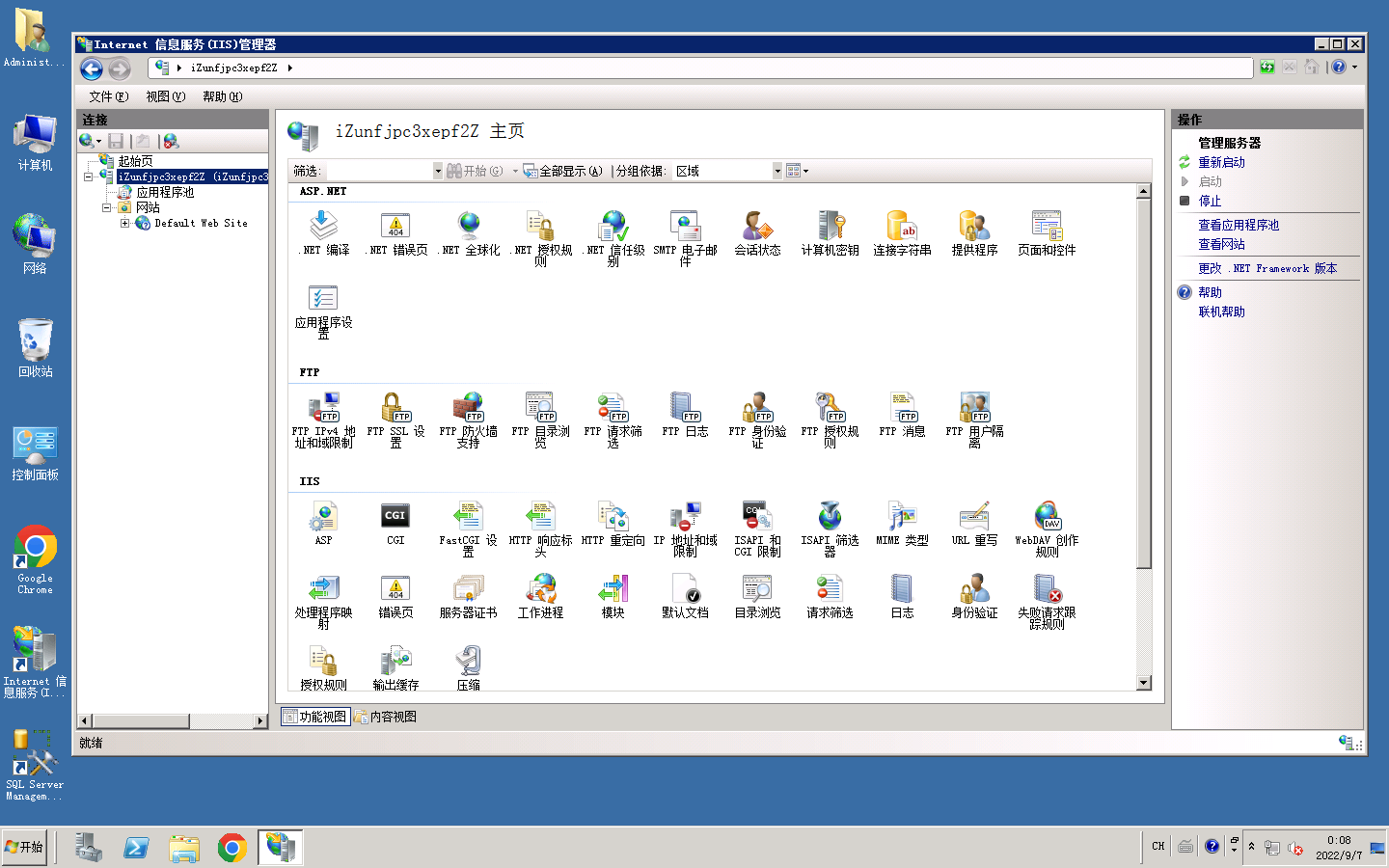Screen dimensions: 1389x868
Task: Open the 视图 menu
Action: click(165, 96)
